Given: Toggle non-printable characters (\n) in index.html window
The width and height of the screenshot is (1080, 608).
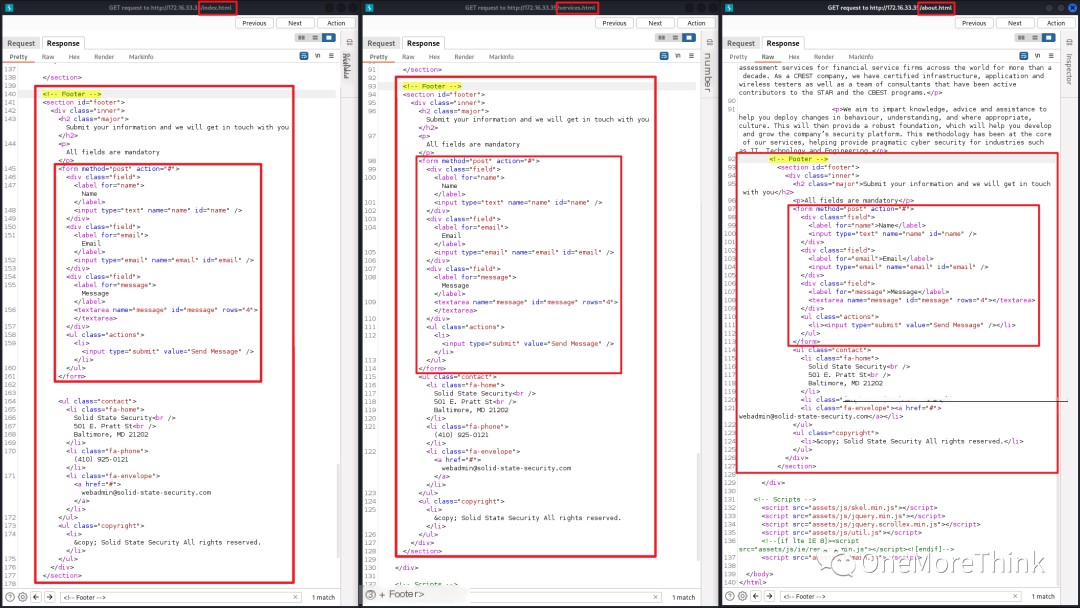Looking at the screenshot, I should tap(318, 56).
